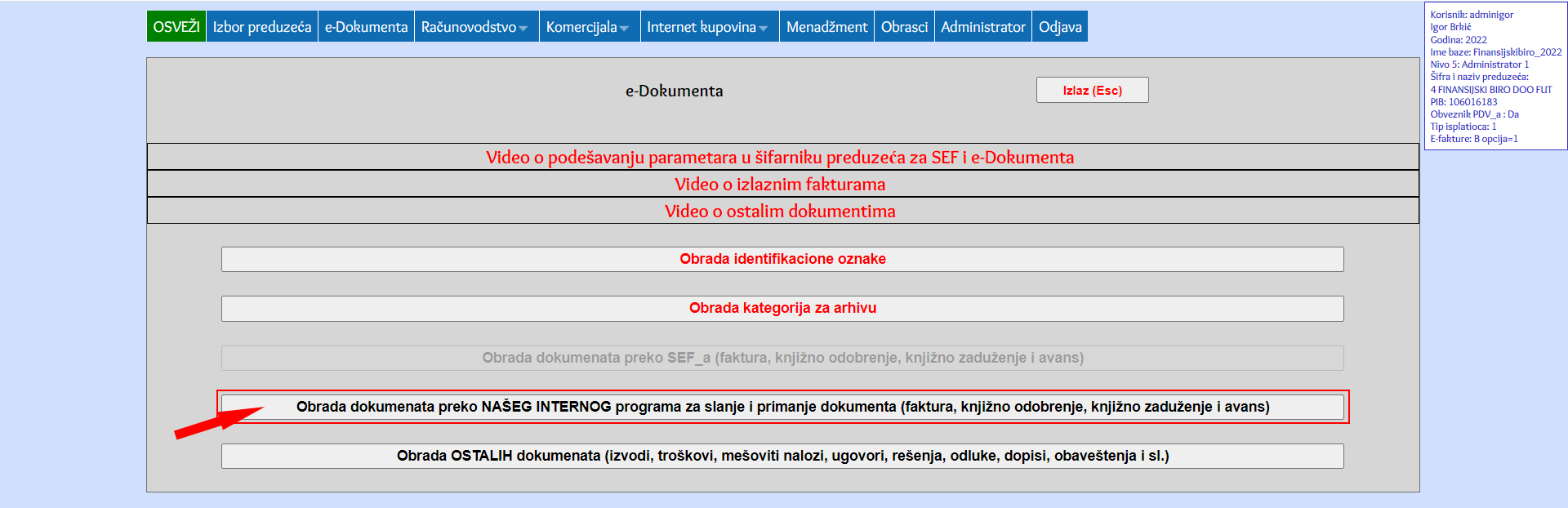Open Video o ostalim dokumentima link

pos(780,211)
